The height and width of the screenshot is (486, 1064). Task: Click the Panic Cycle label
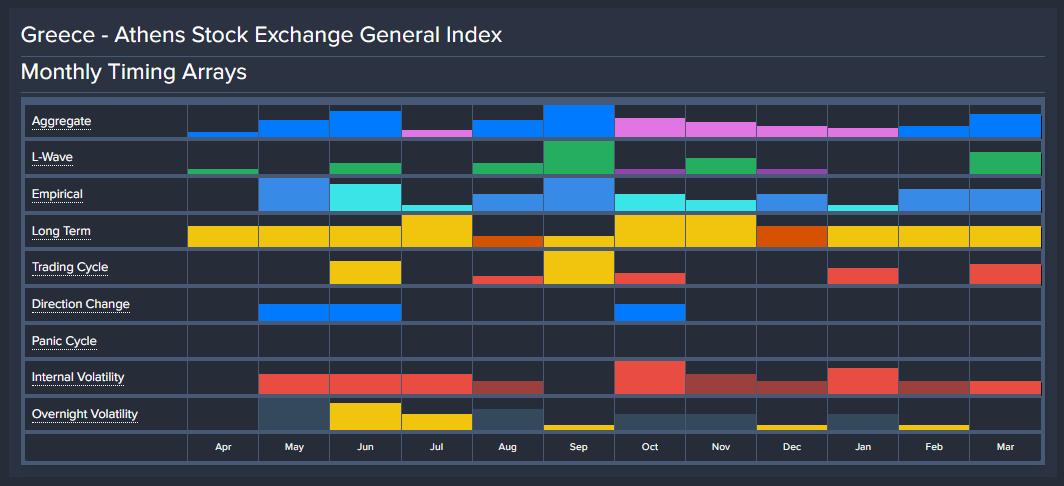coord(64,341)
